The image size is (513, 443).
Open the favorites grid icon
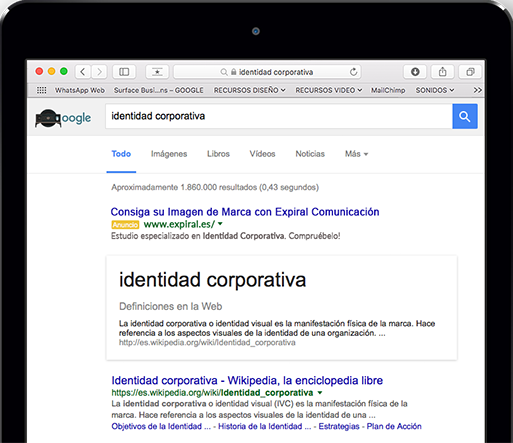42,90
